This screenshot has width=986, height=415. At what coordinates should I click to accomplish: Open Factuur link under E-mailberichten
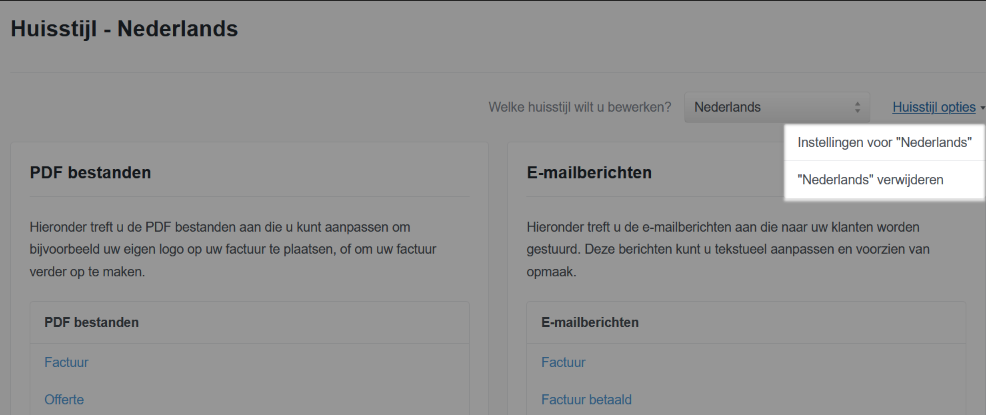(563, 362)
